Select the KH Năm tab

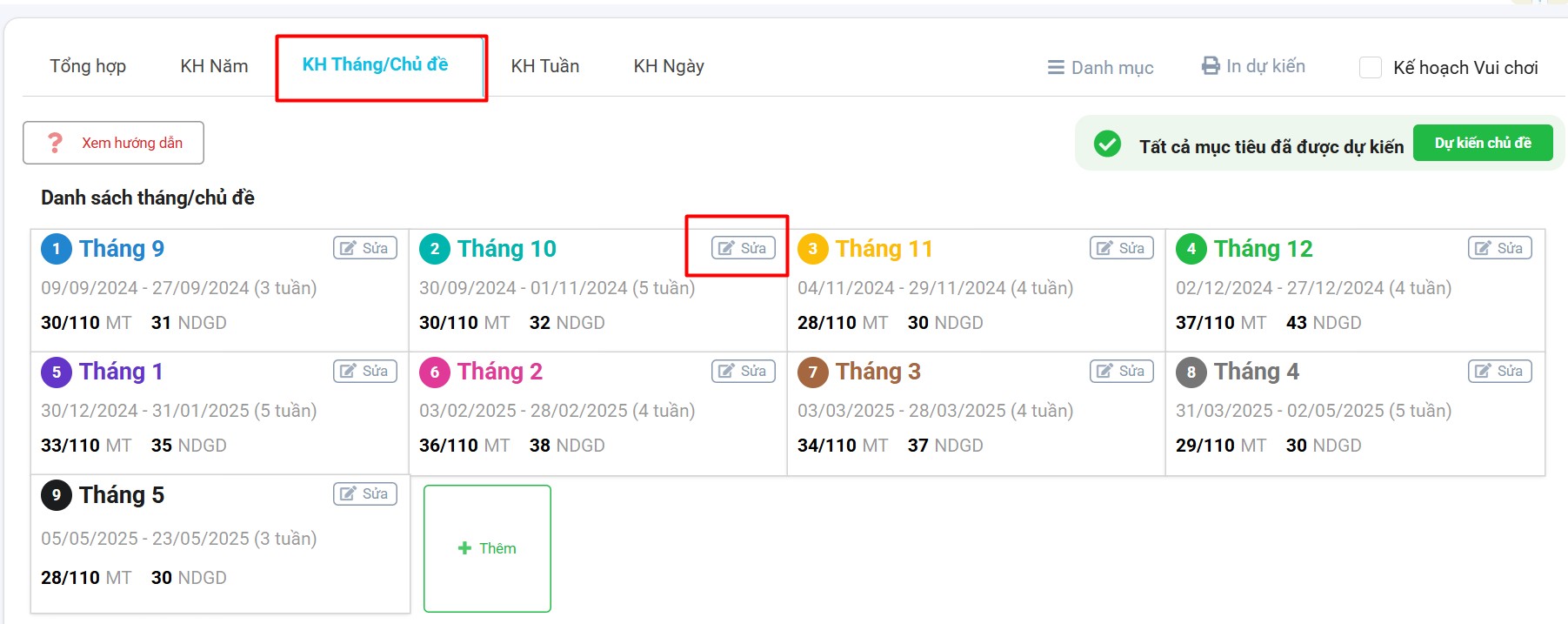click(x=214, y=66)
